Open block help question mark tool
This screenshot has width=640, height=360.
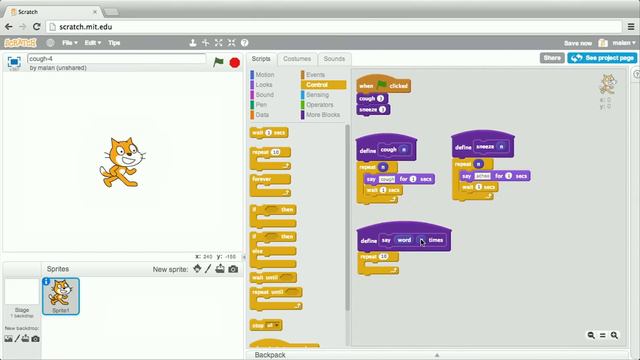[244, 42]
